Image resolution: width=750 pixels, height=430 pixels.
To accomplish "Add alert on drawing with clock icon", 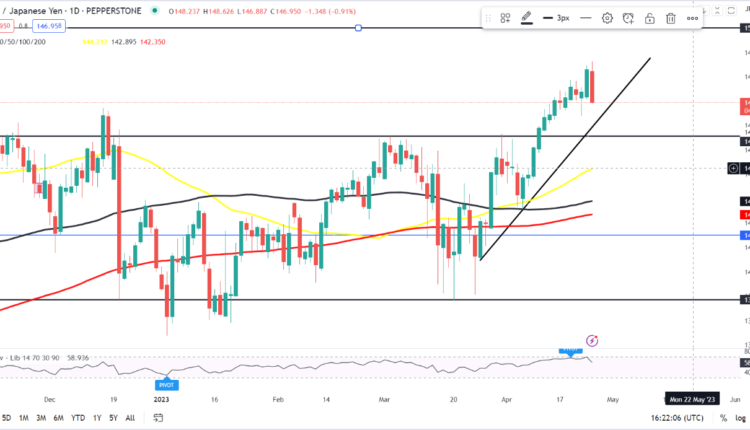I will 628,18.
